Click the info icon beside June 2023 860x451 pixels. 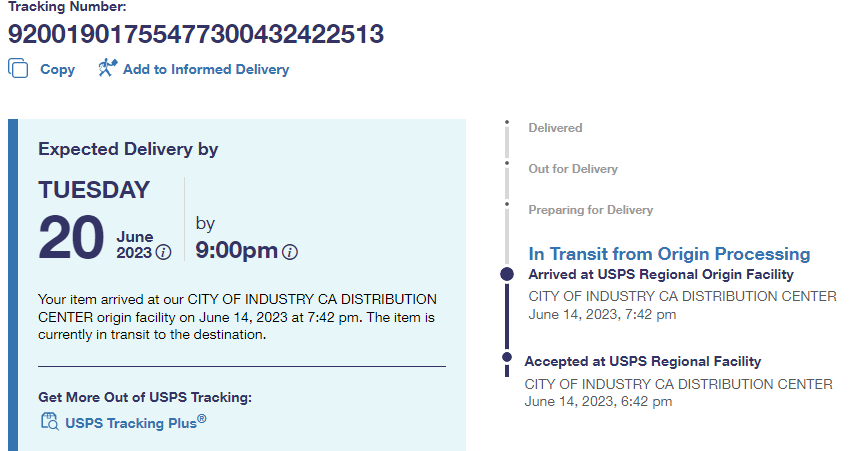pyautogui.click(x=163, y=252)
